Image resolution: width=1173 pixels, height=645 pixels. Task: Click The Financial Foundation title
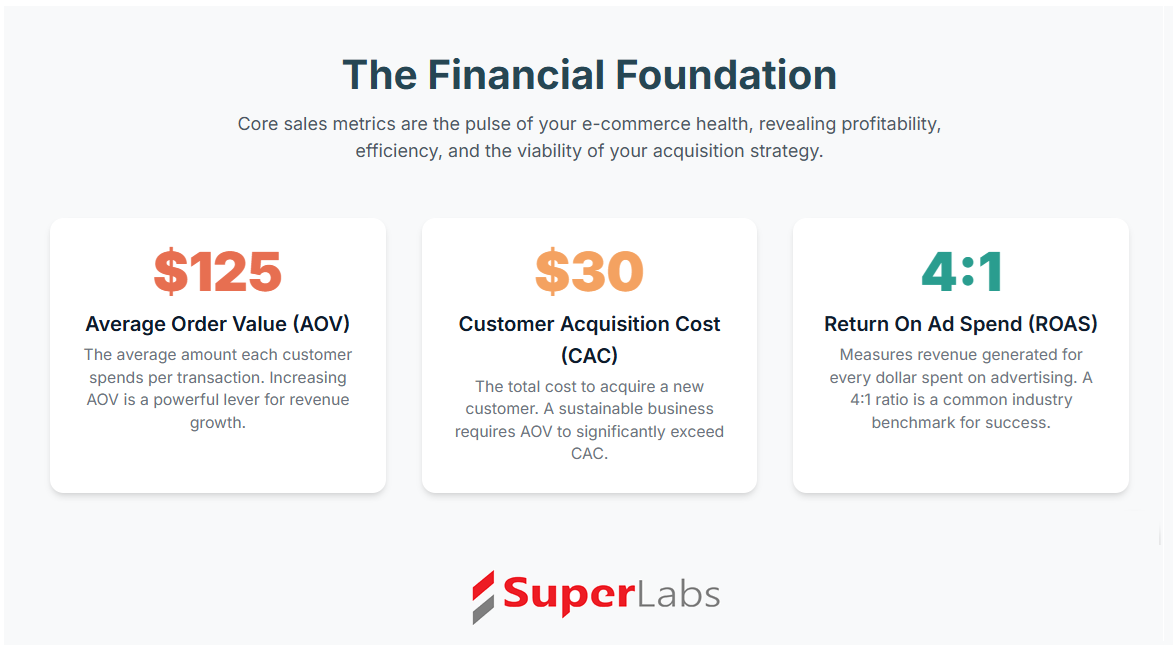(589, 75)
